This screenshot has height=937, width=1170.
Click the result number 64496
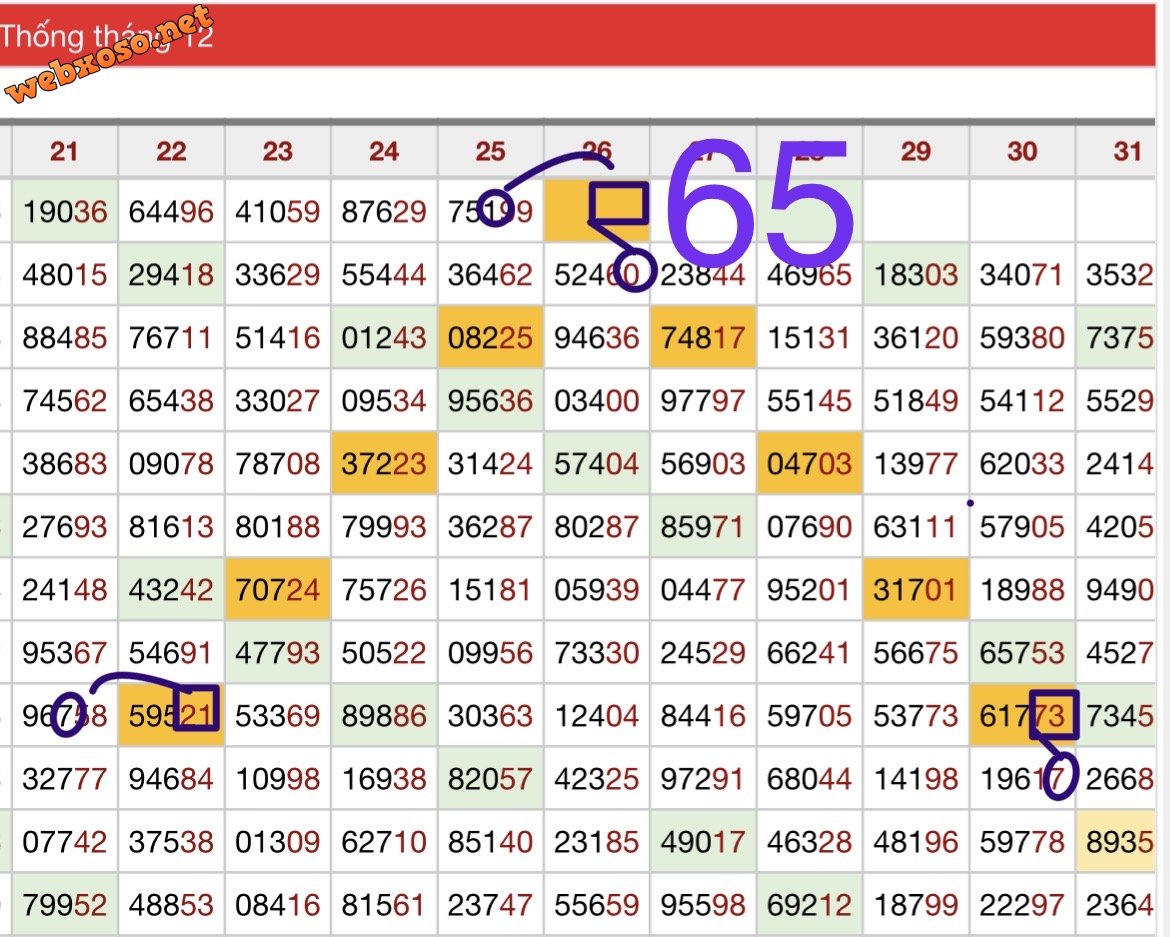(171, 212)
